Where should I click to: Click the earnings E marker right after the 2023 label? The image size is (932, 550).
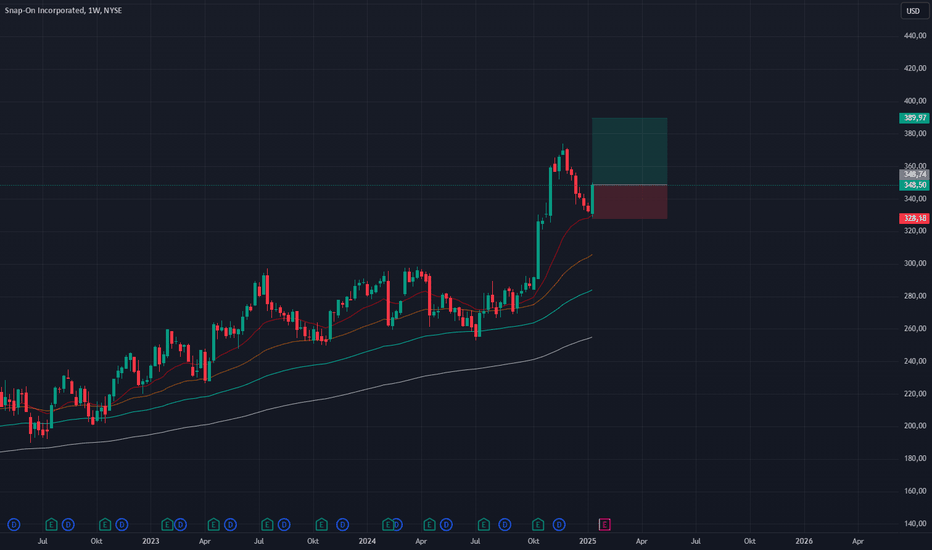coord(167,524)
